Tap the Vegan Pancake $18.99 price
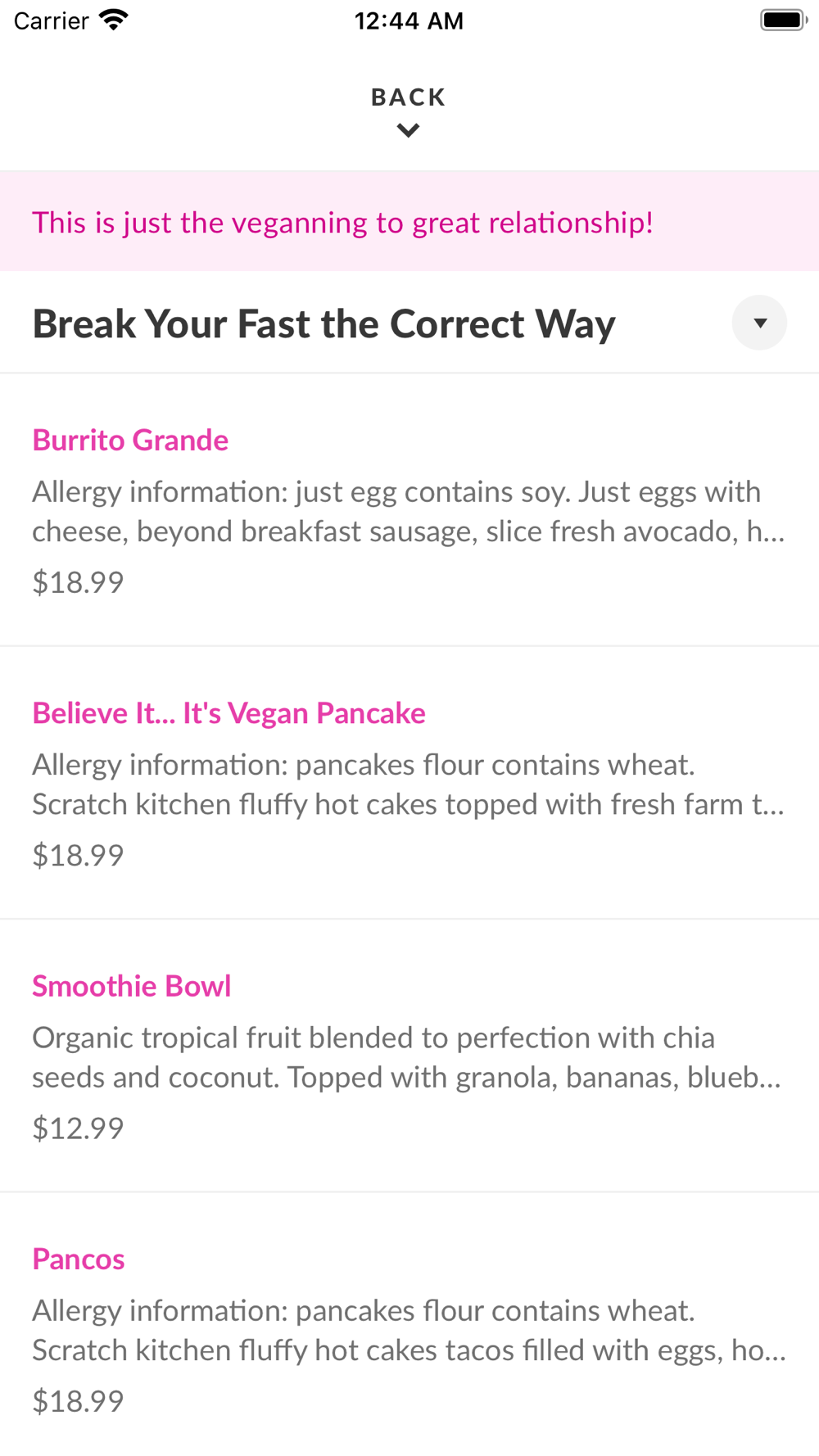The height and width of the screenshot is (1456, 819). click(78, 855)
